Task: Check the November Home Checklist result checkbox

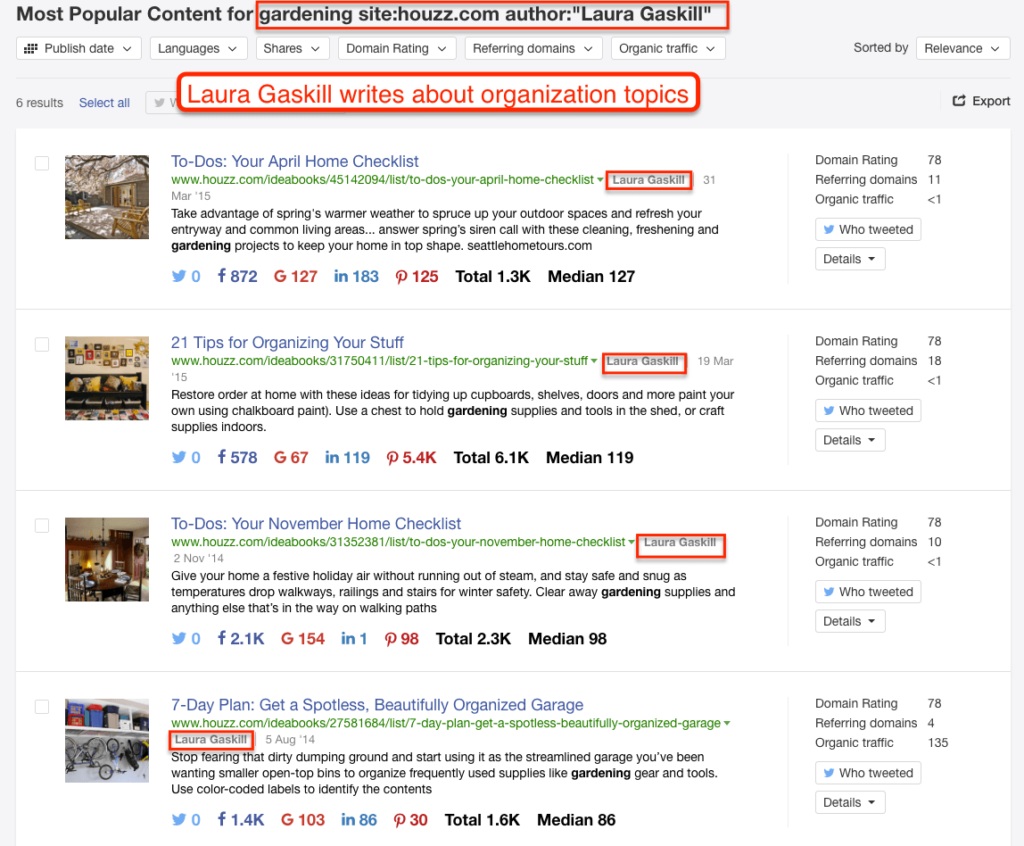Action: coord(42,525)
